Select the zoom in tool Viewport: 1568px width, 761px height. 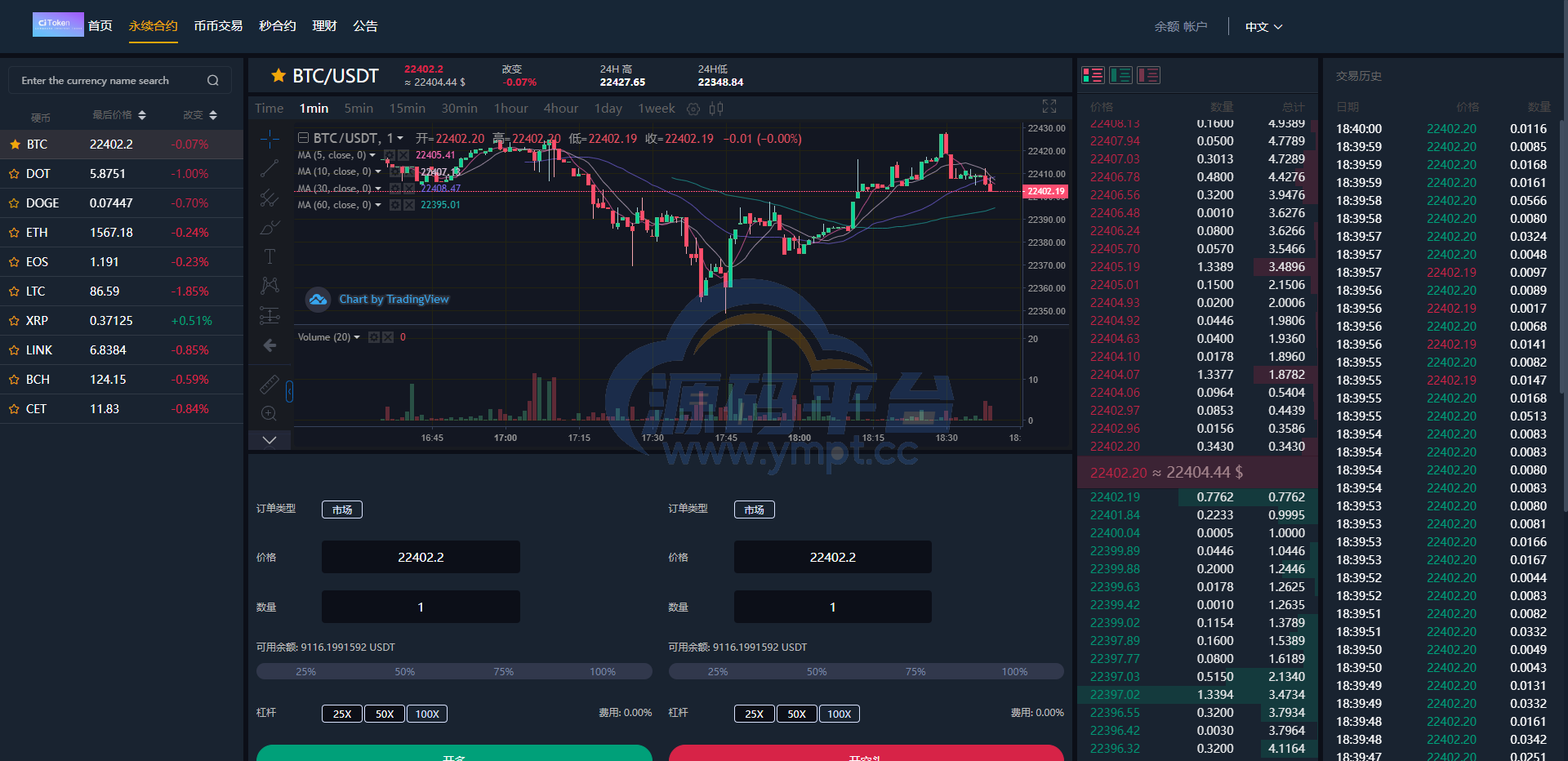(x=269, y=413)
